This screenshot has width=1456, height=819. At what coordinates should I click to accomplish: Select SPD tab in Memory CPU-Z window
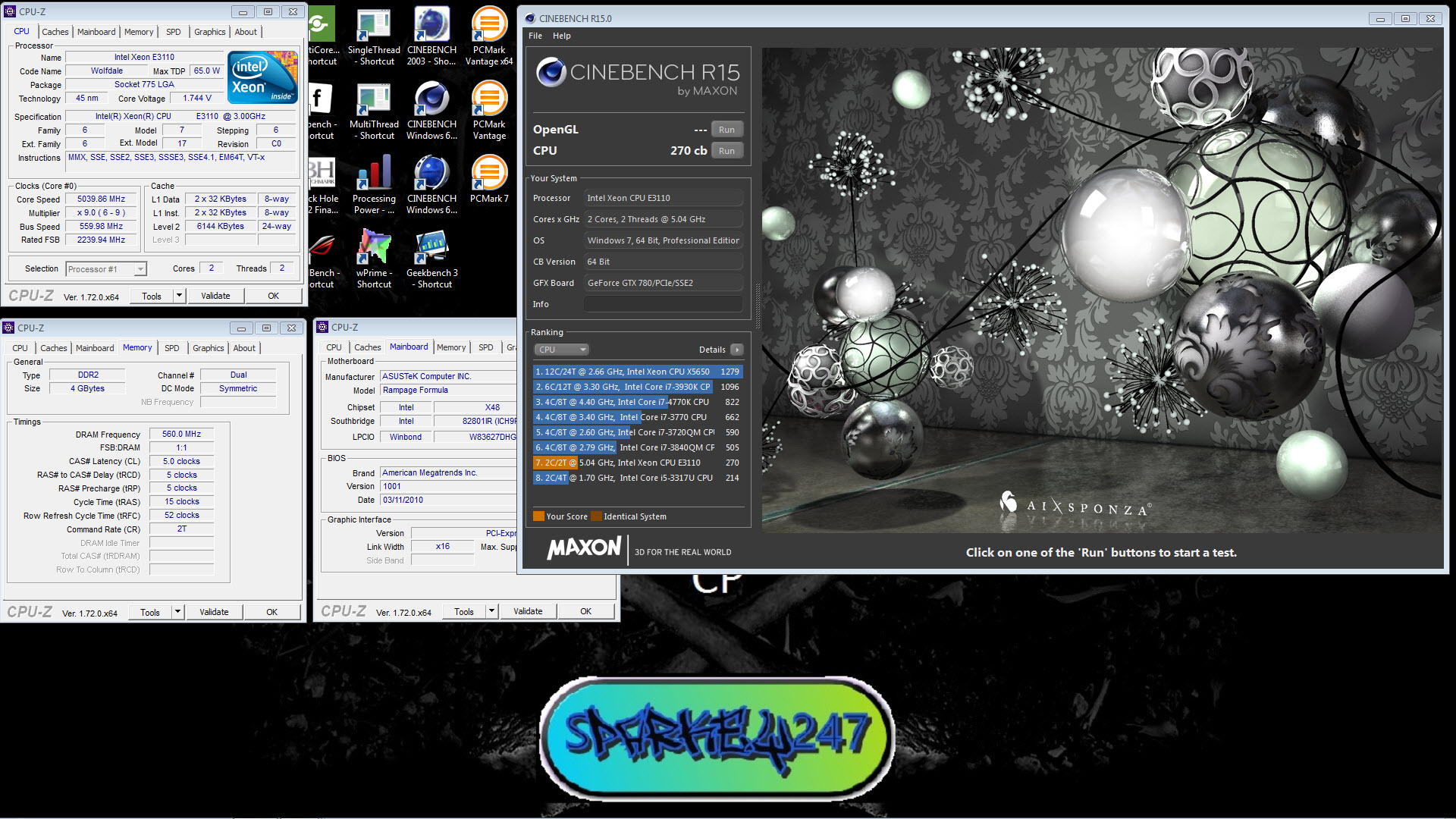point(172,348)
